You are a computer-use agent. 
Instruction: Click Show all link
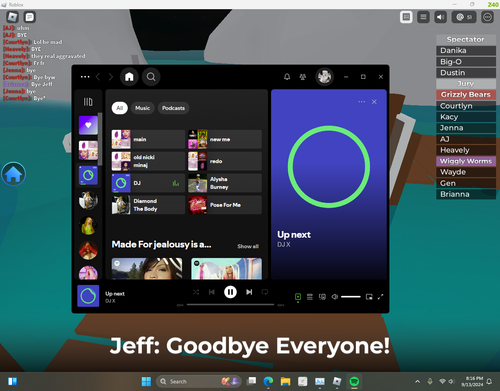pyautogui.click(x=248, y=246)
